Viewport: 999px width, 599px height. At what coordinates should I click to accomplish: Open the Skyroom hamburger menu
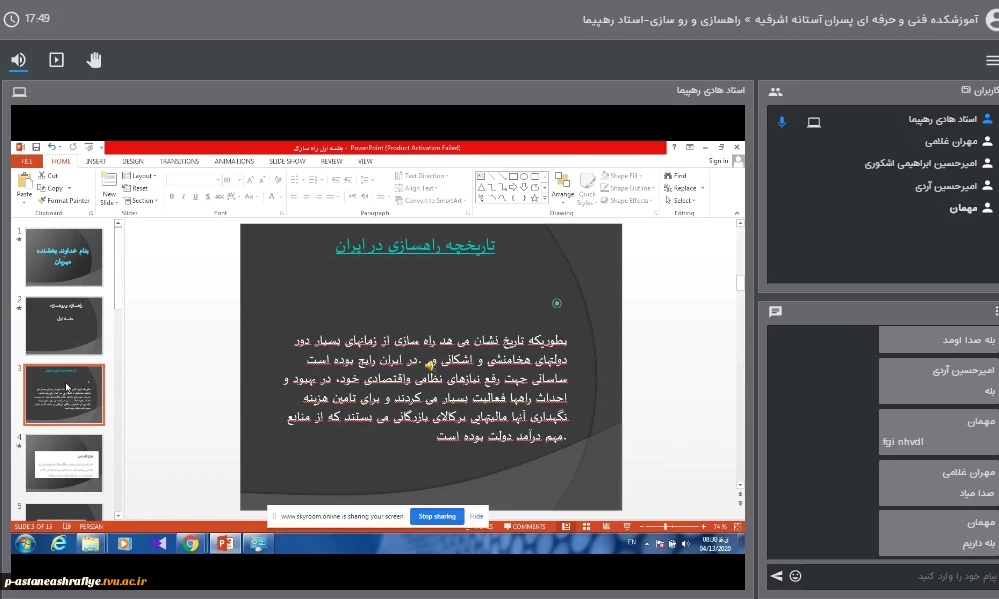click(992, 61)
